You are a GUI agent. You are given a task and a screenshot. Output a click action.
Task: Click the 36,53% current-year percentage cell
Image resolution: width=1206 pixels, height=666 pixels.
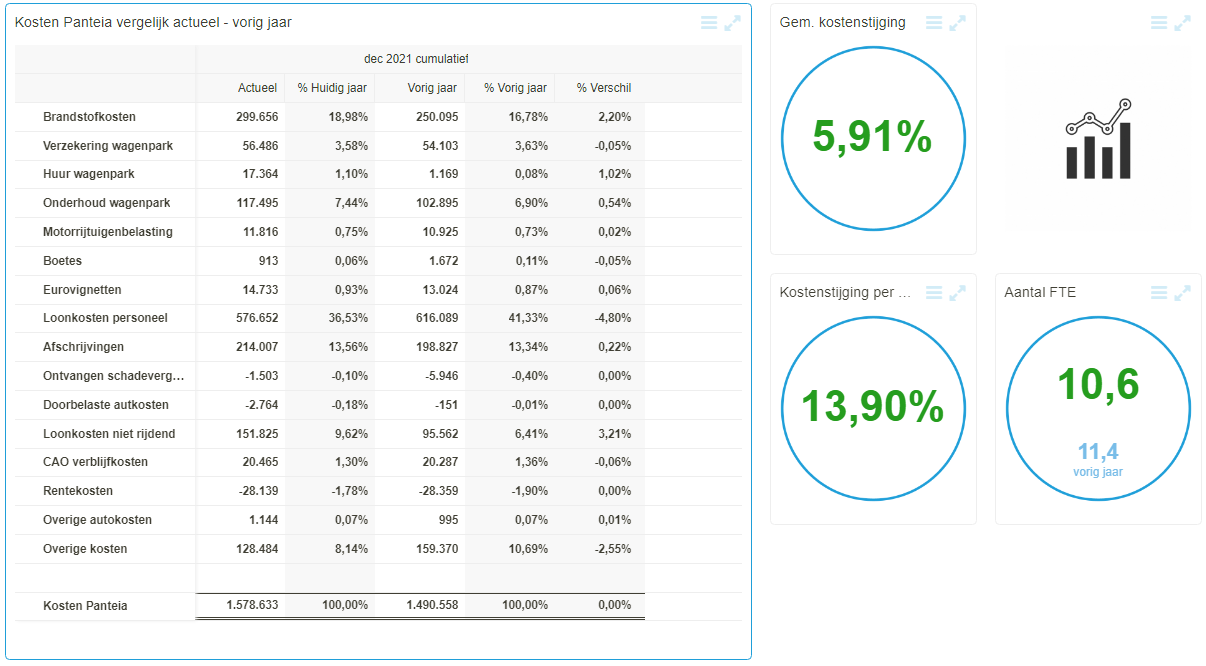348,318
